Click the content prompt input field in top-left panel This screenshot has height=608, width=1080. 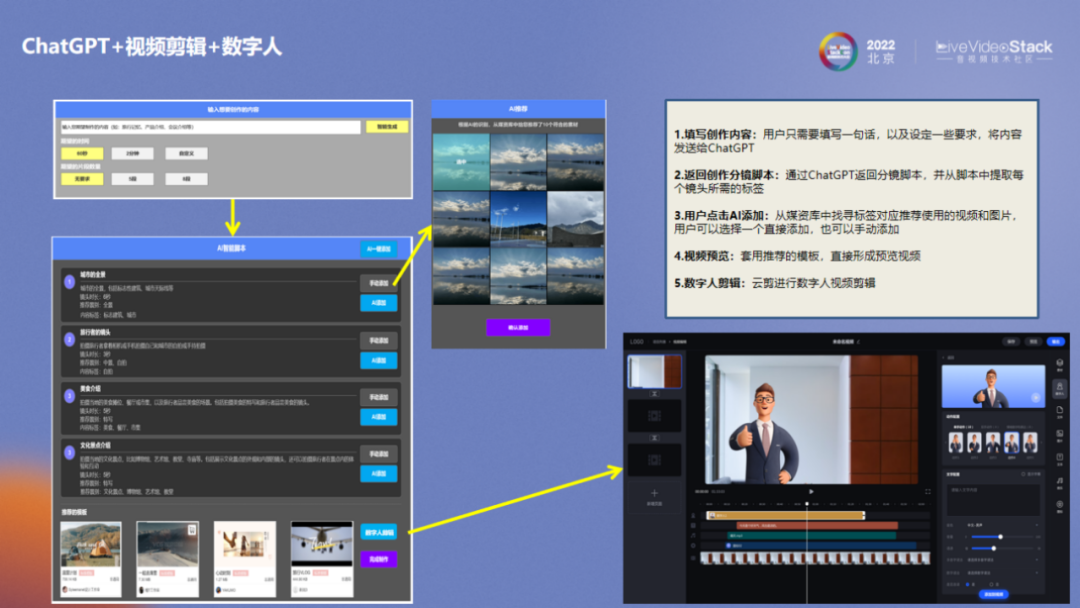(x=210, y=127)
